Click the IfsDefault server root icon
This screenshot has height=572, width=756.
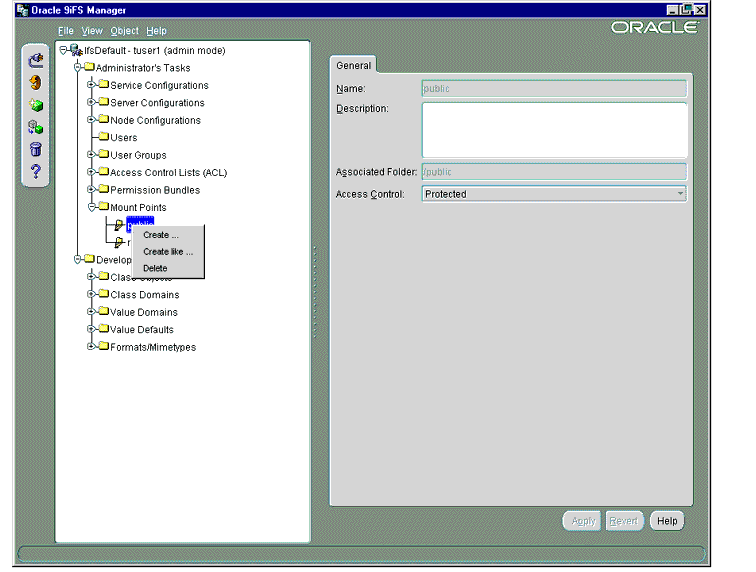tap(76, 50)
